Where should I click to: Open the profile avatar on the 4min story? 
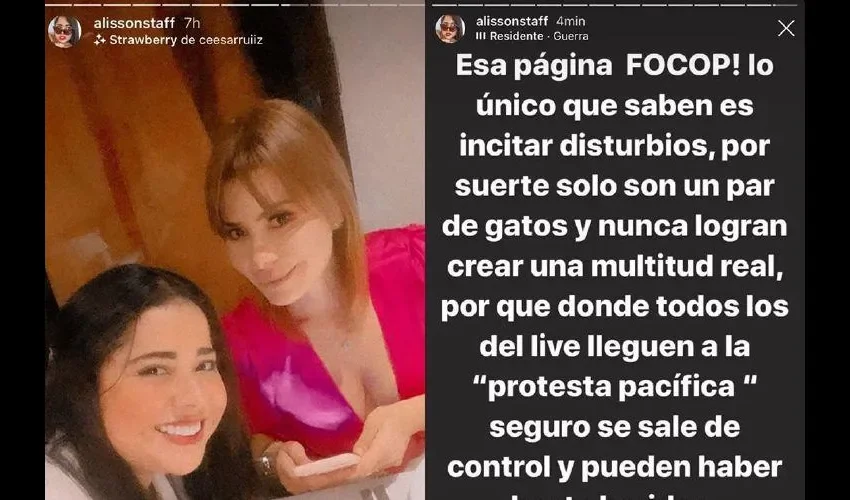[450, 29]
